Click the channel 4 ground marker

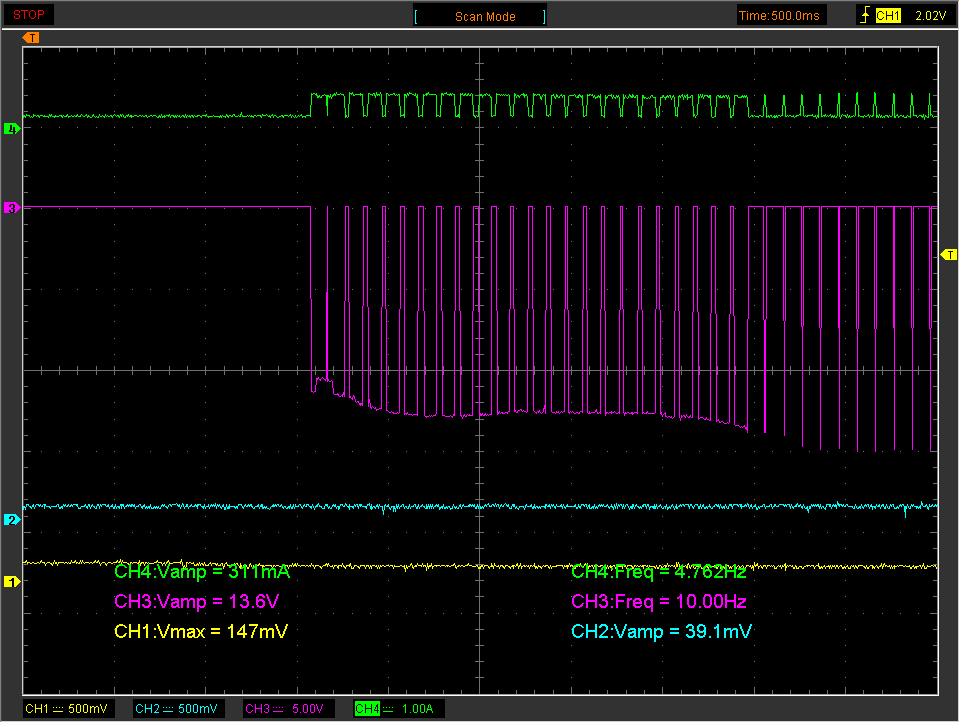(12, 129)
